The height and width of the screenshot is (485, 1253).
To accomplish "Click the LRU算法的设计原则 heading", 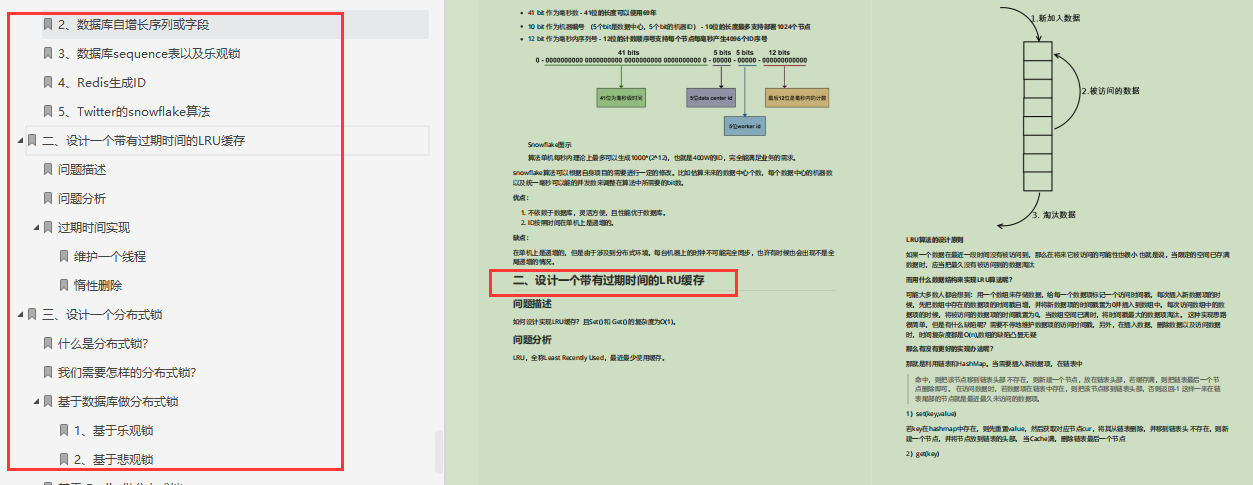I will [936, 241].
